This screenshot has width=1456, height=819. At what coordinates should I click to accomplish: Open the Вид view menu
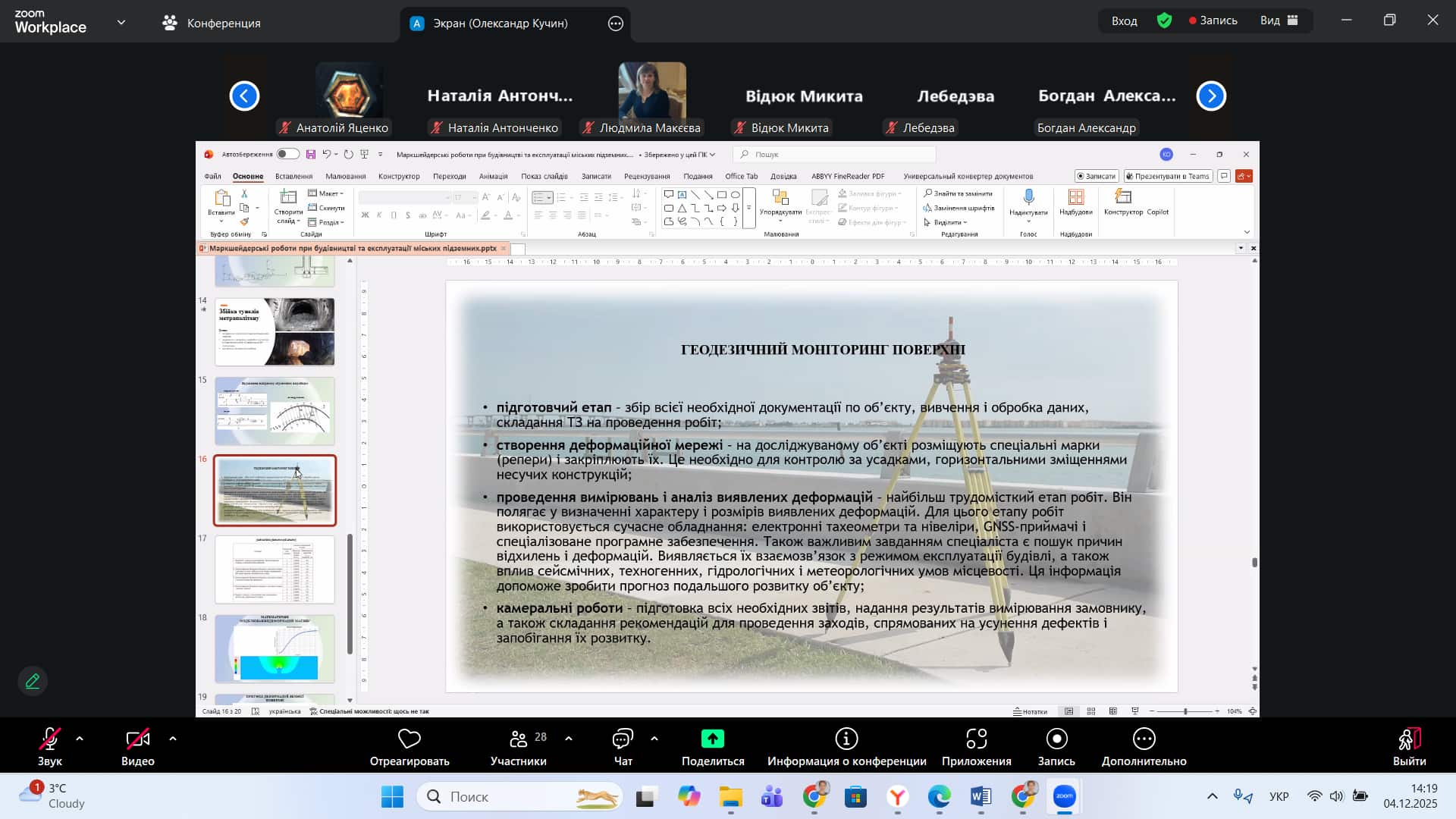(x=1279, y=20)
